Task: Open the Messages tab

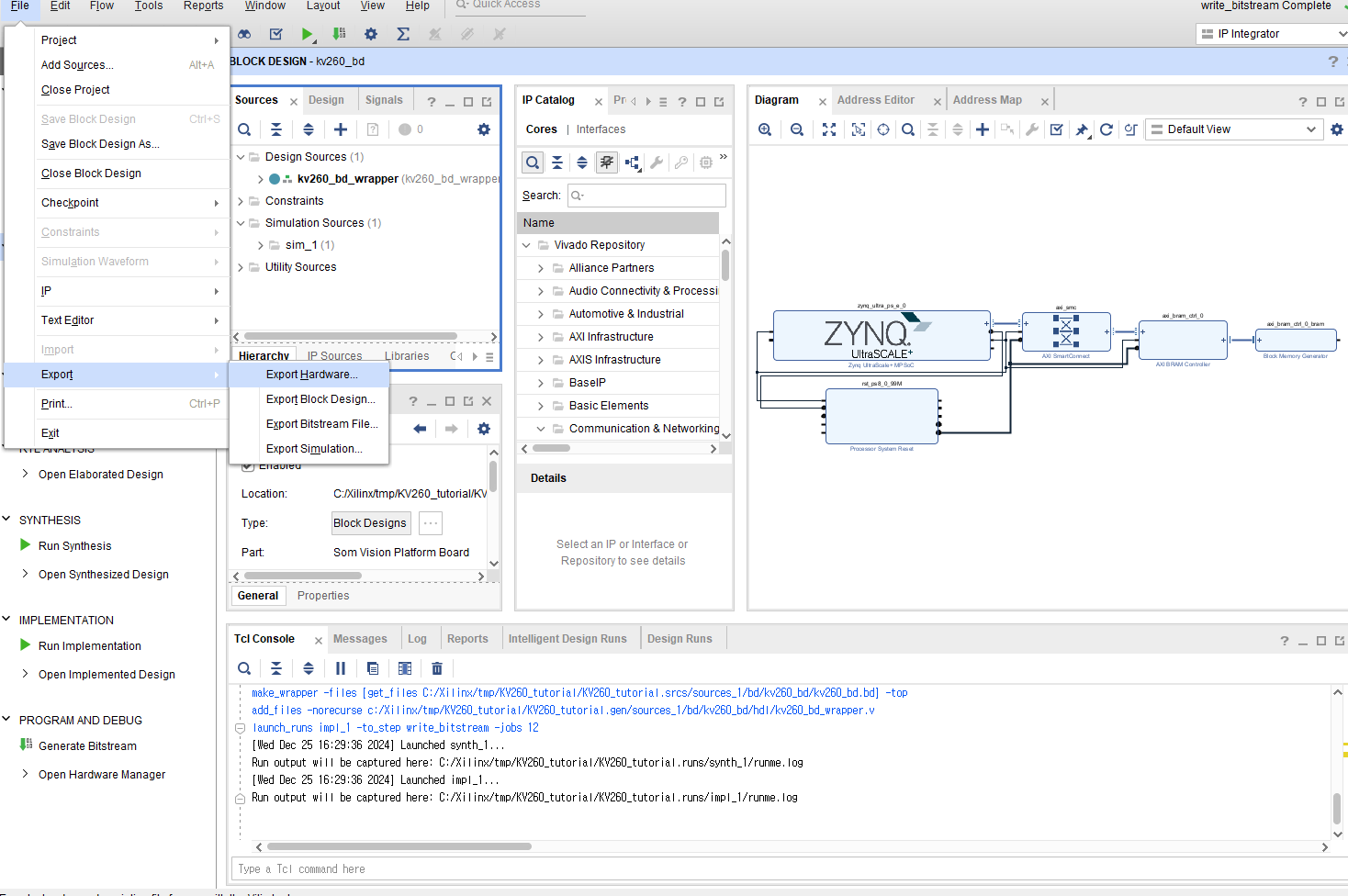Action: pyautogui.click(x=360, y=639)
